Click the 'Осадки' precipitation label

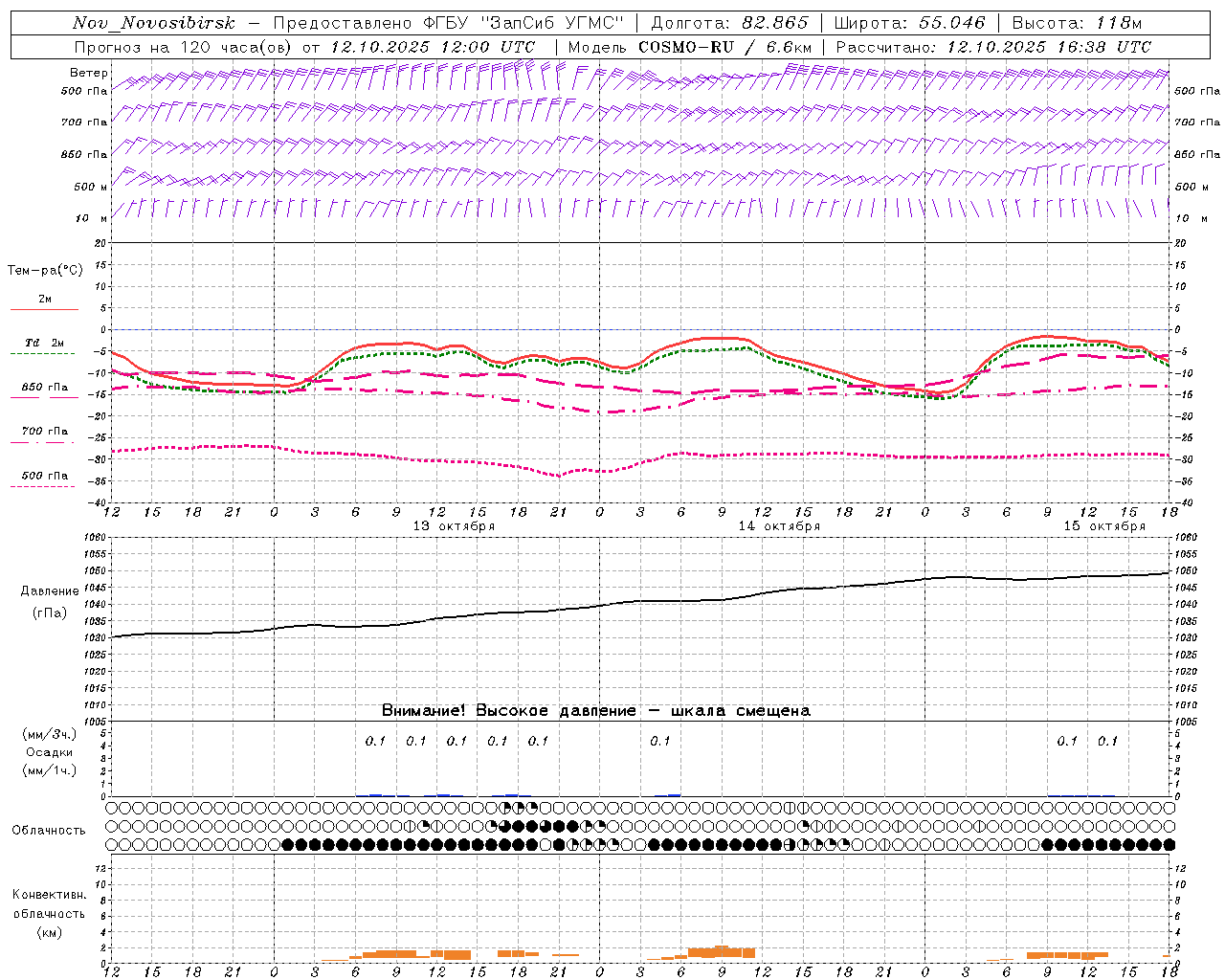(50, 752)
